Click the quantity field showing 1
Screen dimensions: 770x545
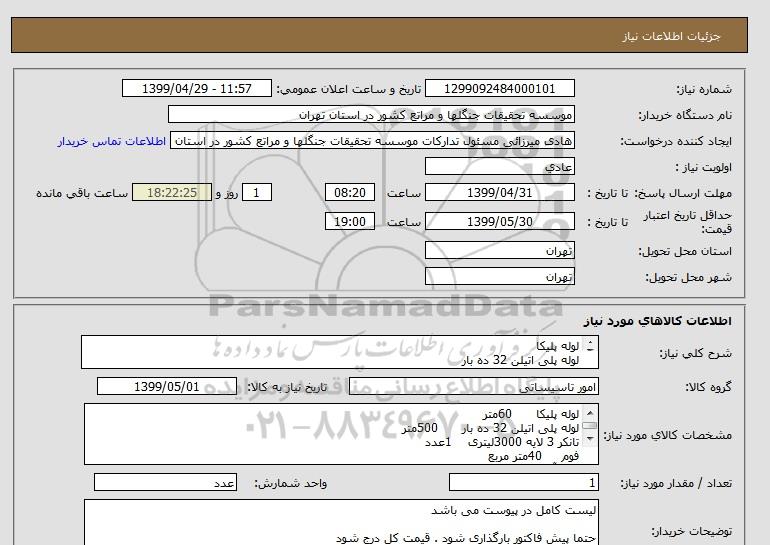pos(523,483)
